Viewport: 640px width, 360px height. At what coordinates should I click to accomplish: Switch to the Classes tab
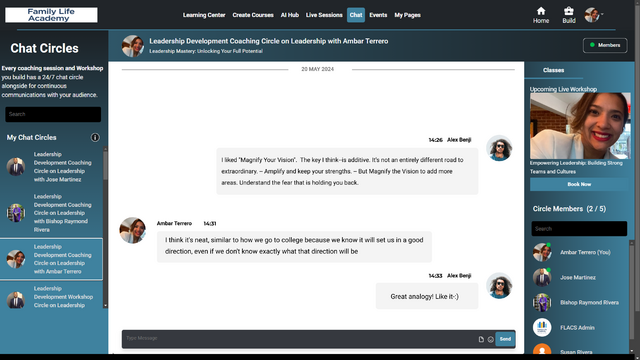[x=553, y=70]
